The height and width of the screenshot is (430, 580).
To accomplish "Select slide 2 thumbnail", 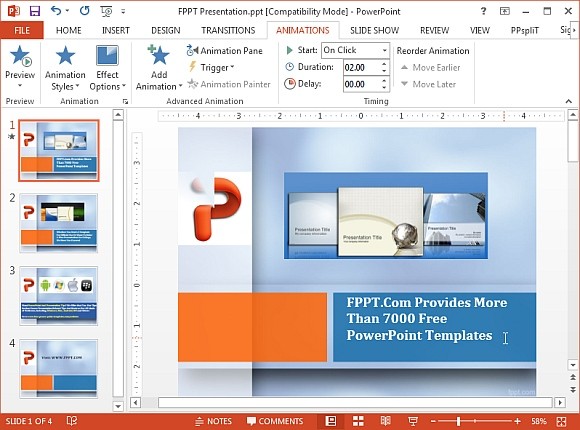I will pos(59,223).
